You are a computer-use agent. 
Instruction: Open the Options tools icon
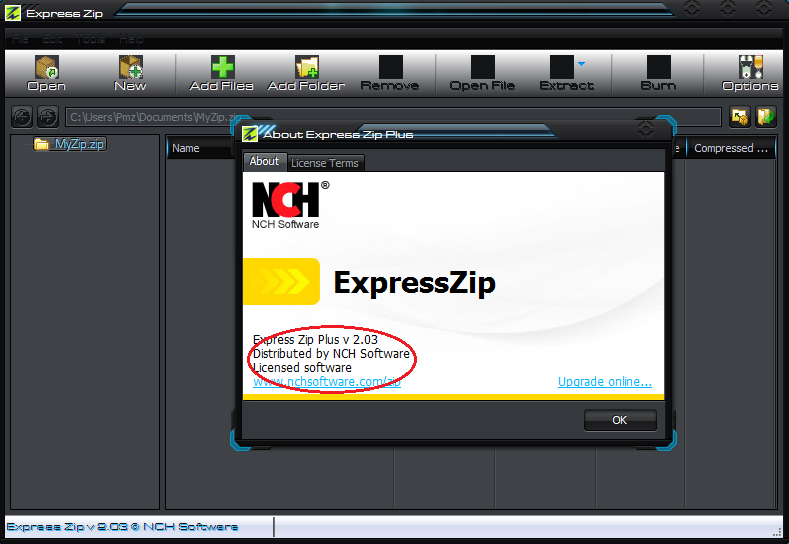click(750, 73)
